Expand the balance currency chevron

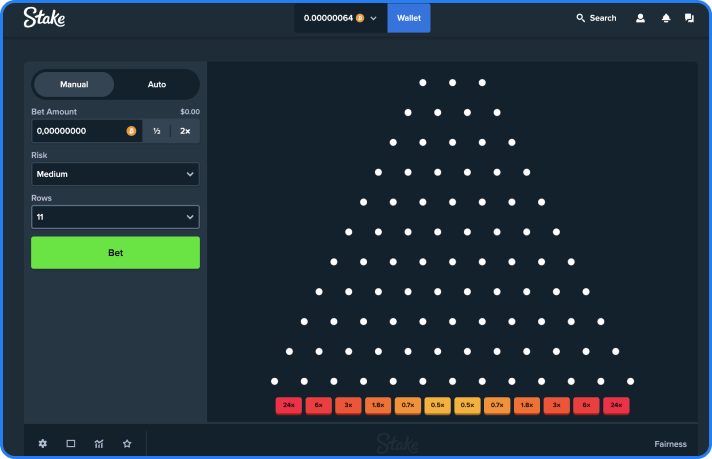pyautogui.click(x=373, y=19)
